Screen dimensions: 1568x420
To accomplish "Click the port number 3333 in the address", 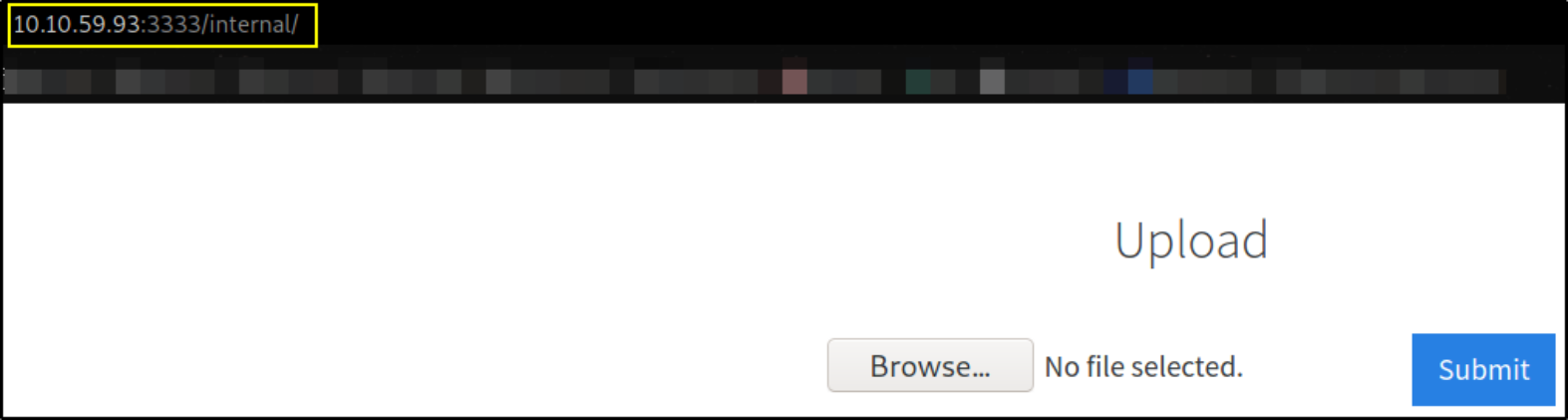I will pos(174,25).
